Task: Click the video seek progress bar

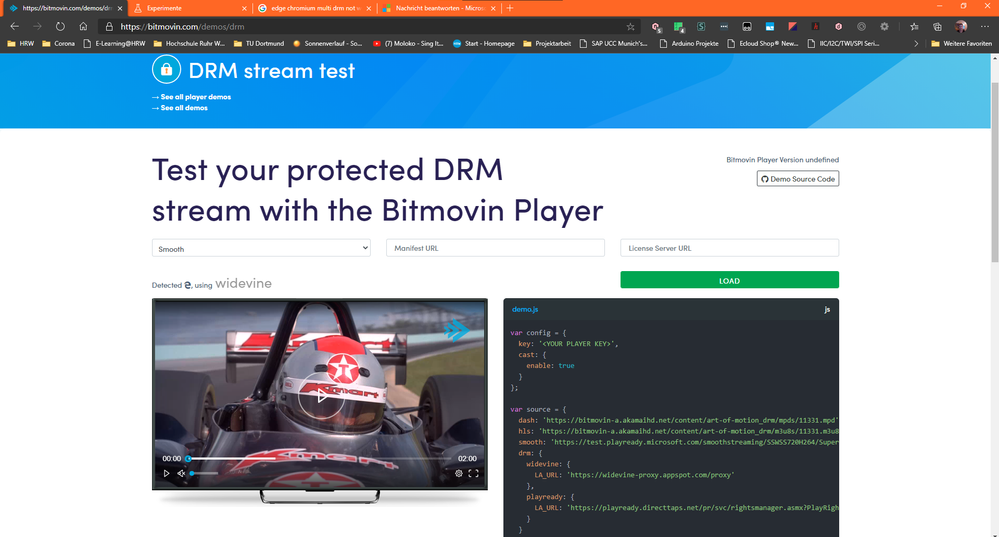Action: 320,458
